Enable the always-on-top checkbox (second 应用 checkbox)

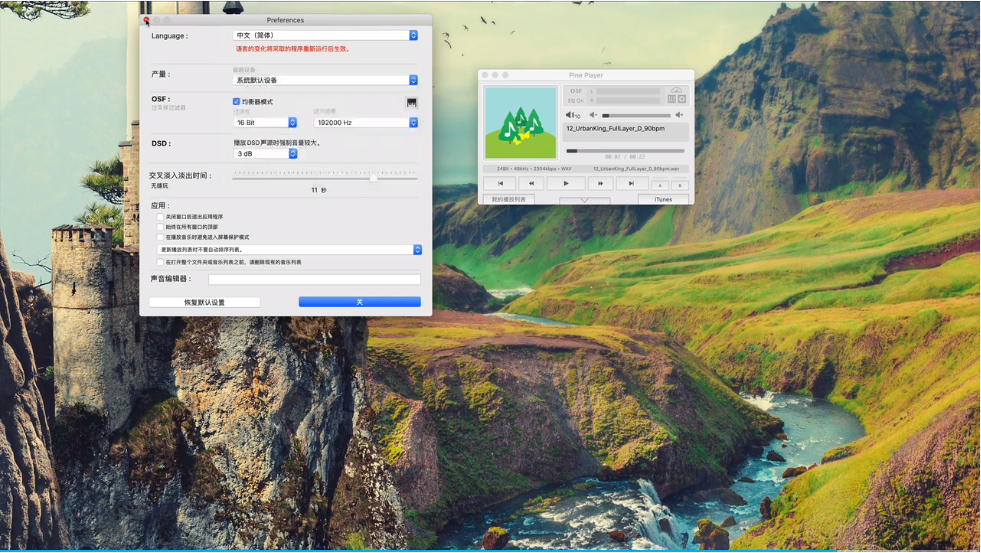click(x=160, y=227)
